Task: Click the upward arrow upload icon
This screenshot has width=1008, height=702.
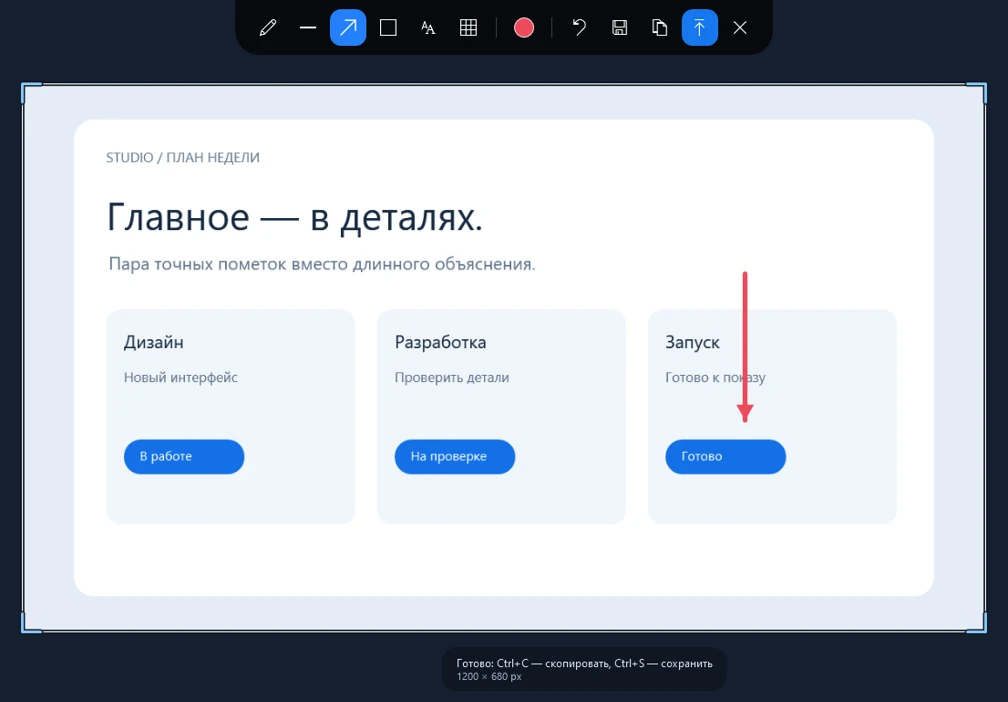Action: pos(699,28)
